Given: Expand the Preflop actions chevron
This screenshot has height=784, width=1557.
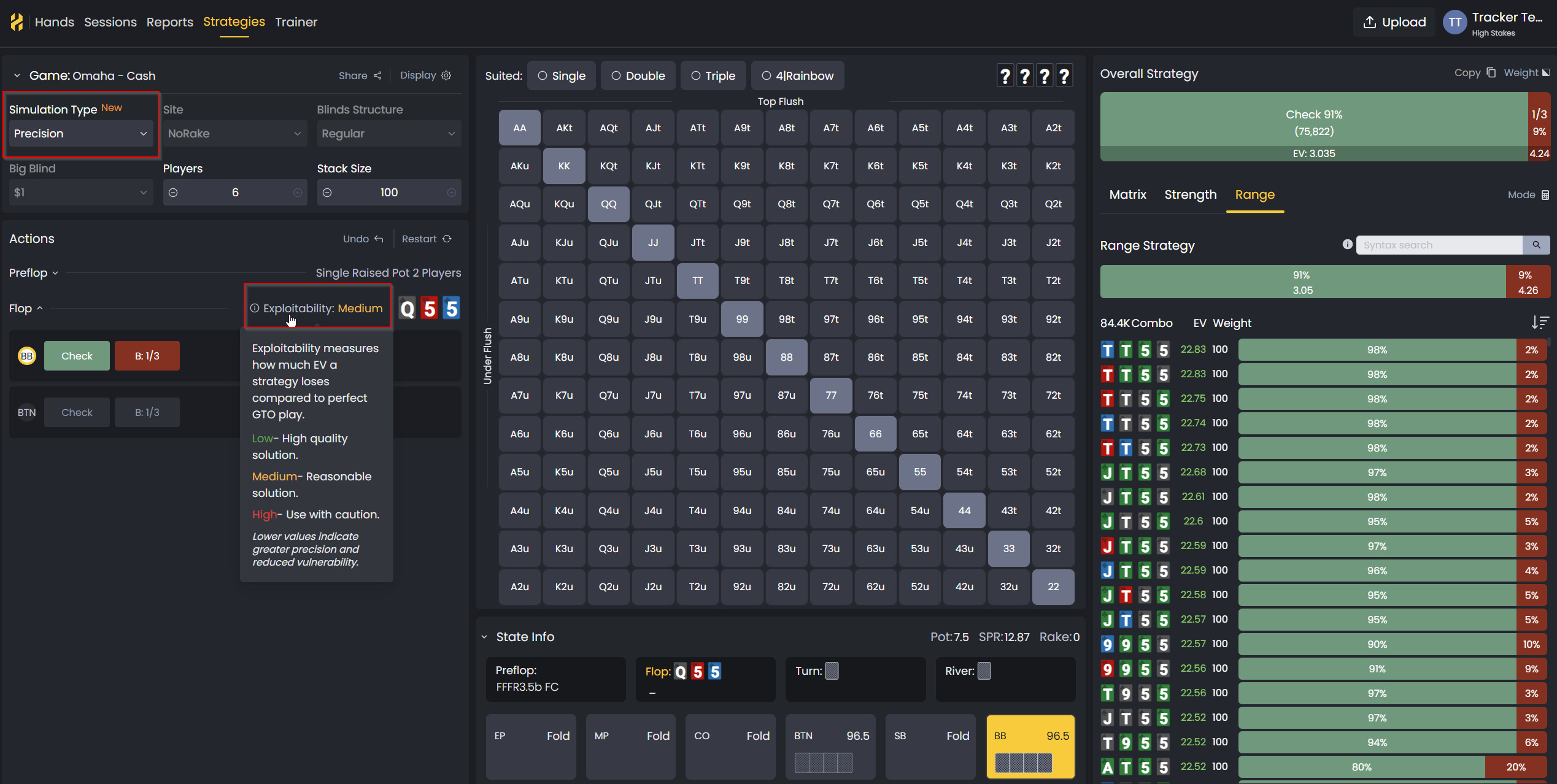Looking at the screenshot, I should click(x=55, y=273).
